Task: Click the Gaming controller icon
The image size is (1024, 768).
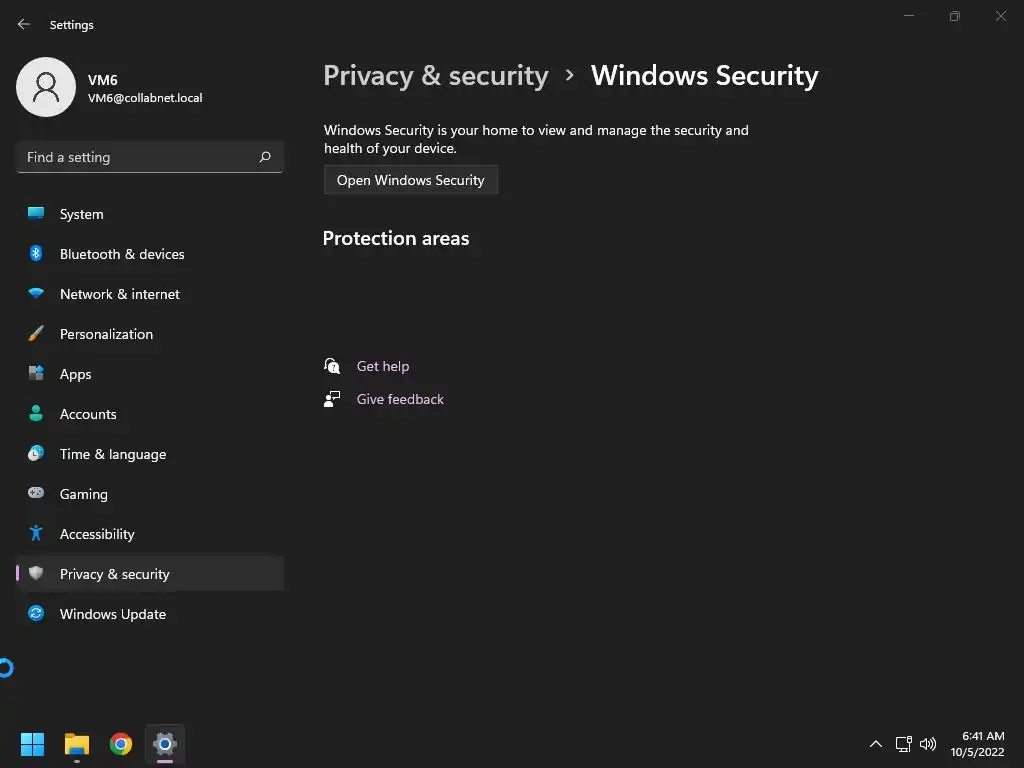Action: point(36,494)
